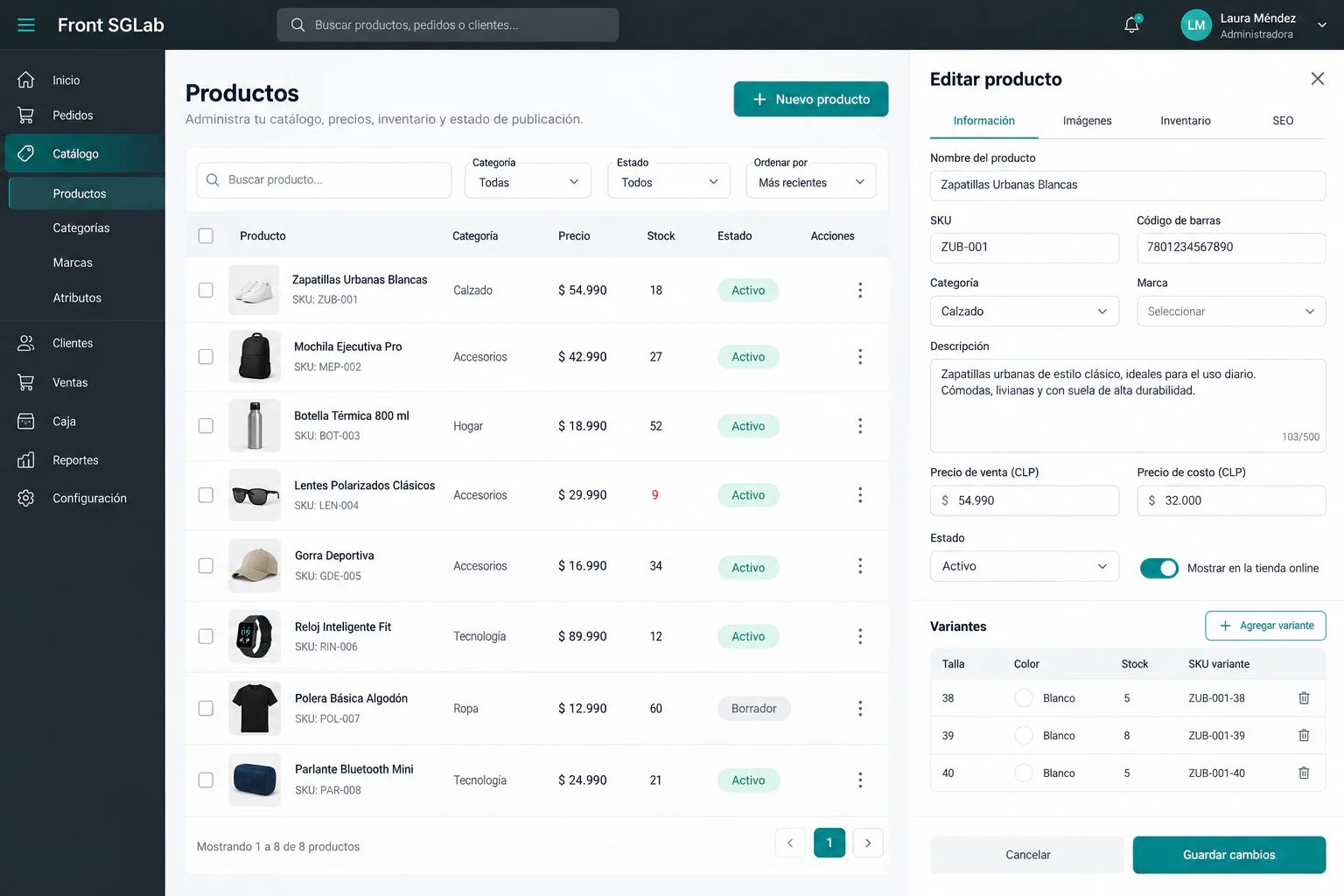Switch to the Inventario tab

point(1186,121)
